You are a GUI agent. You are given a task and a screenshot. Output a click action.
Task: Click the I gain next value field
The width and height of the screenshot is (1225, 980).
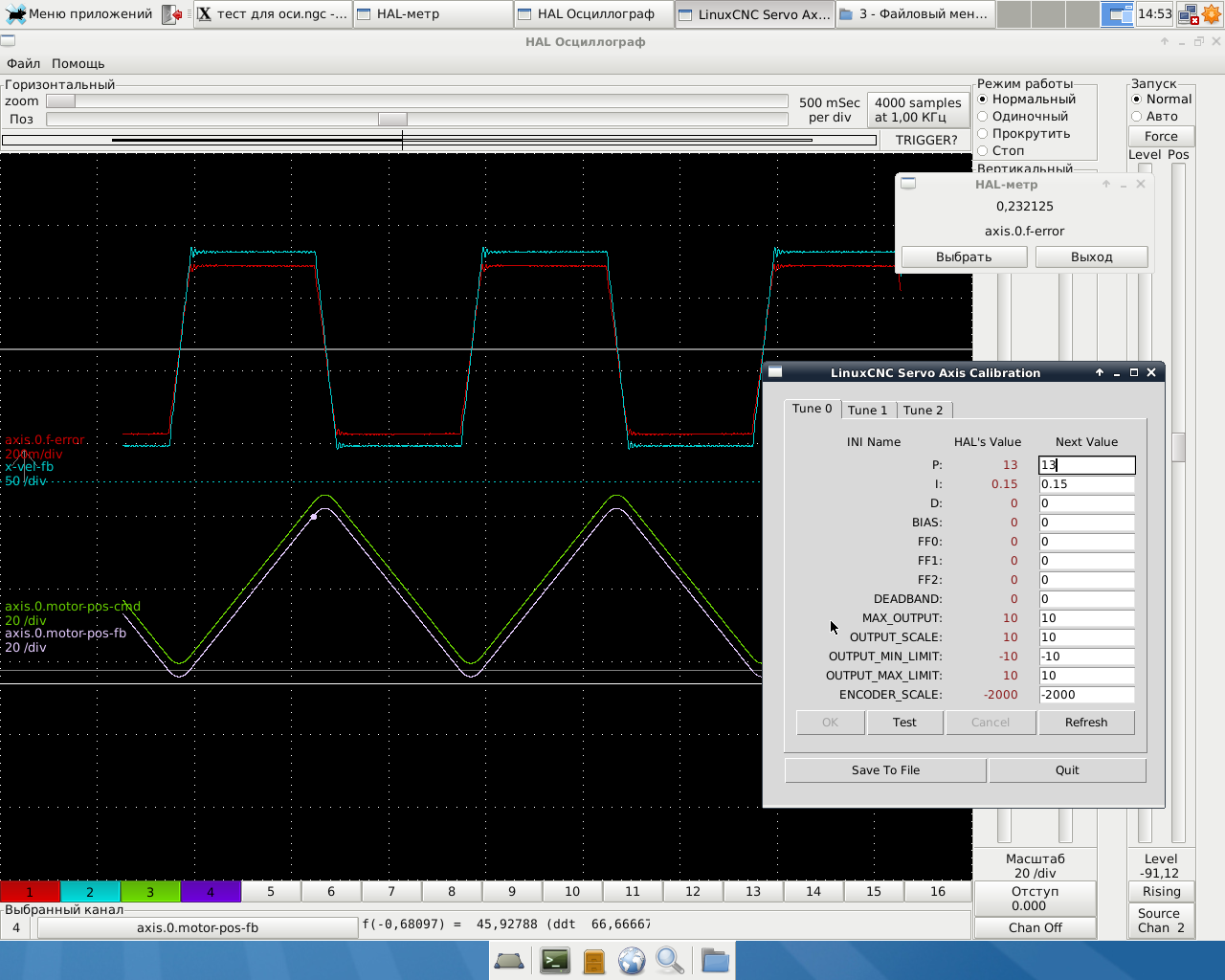click(1086, 484)
